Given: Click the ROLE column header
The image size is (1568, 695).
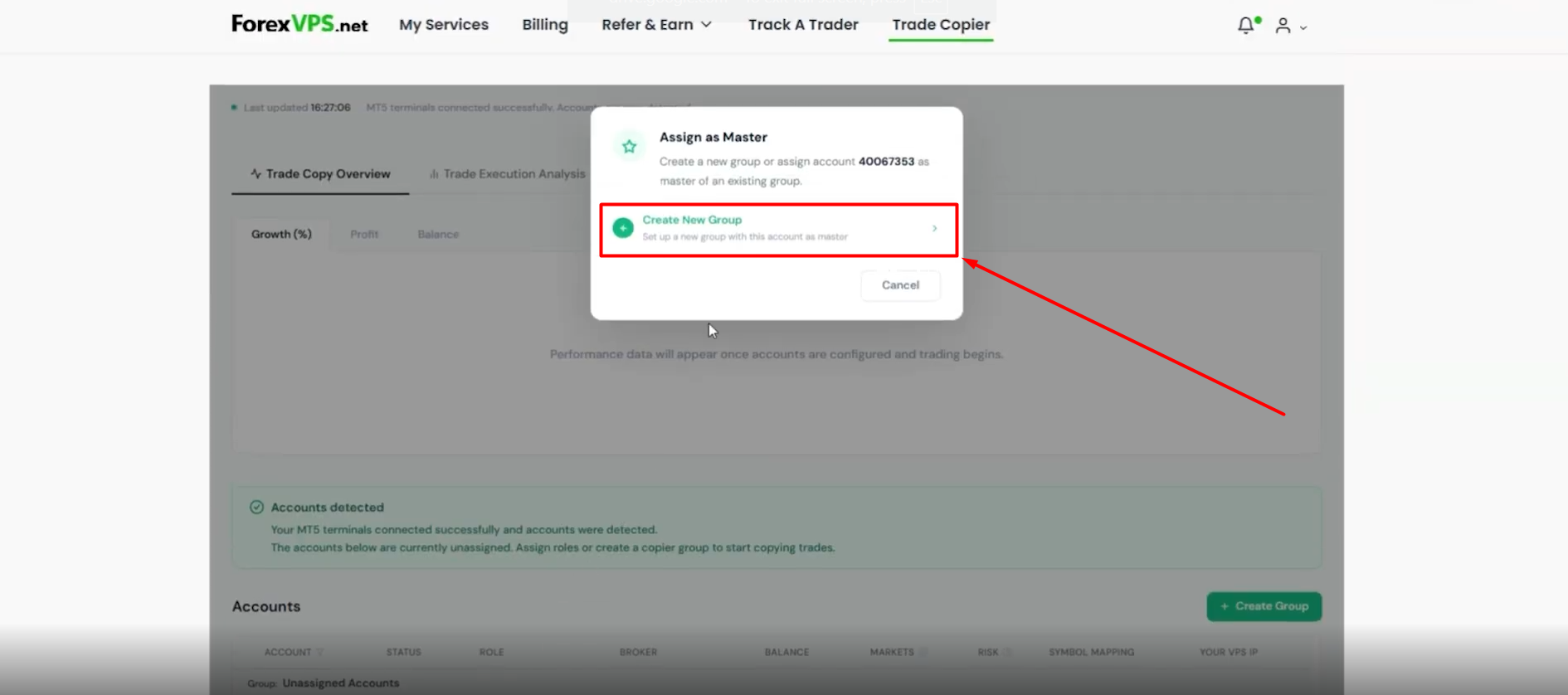Looking at the screenshot, I should pos(491,652).
